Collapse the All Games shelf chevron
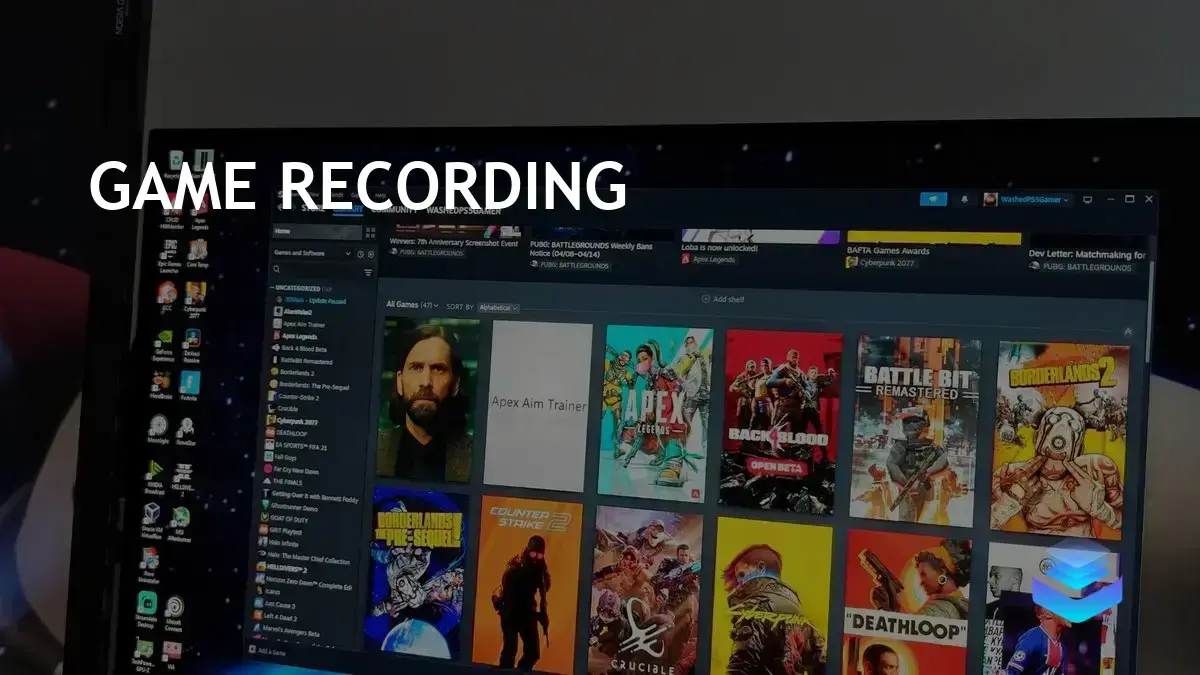 (1128, 331)
